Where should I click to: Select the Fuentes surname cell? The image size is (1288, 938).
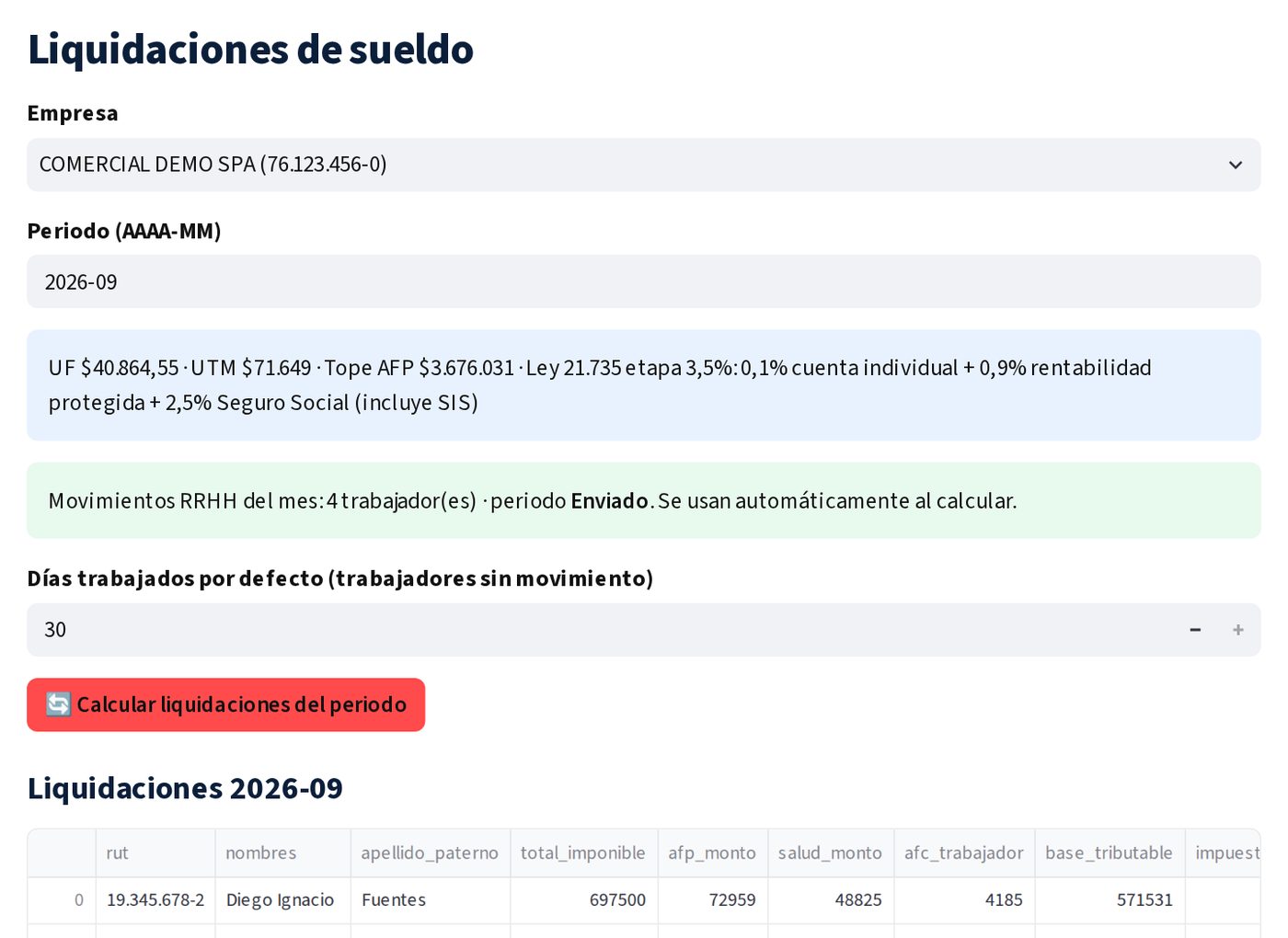tap(430, 900)
